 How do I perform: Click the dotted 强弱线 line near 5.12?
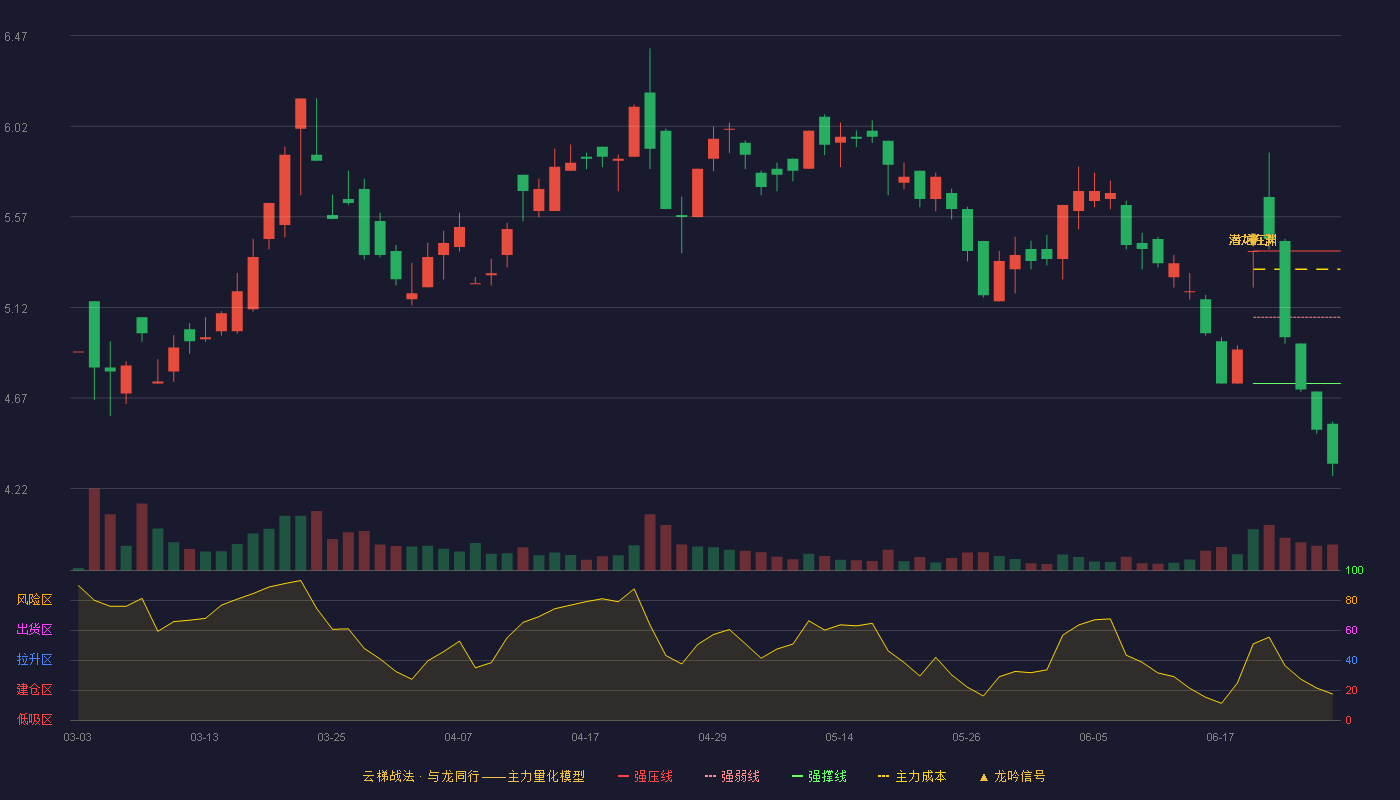coord(1296,317)
